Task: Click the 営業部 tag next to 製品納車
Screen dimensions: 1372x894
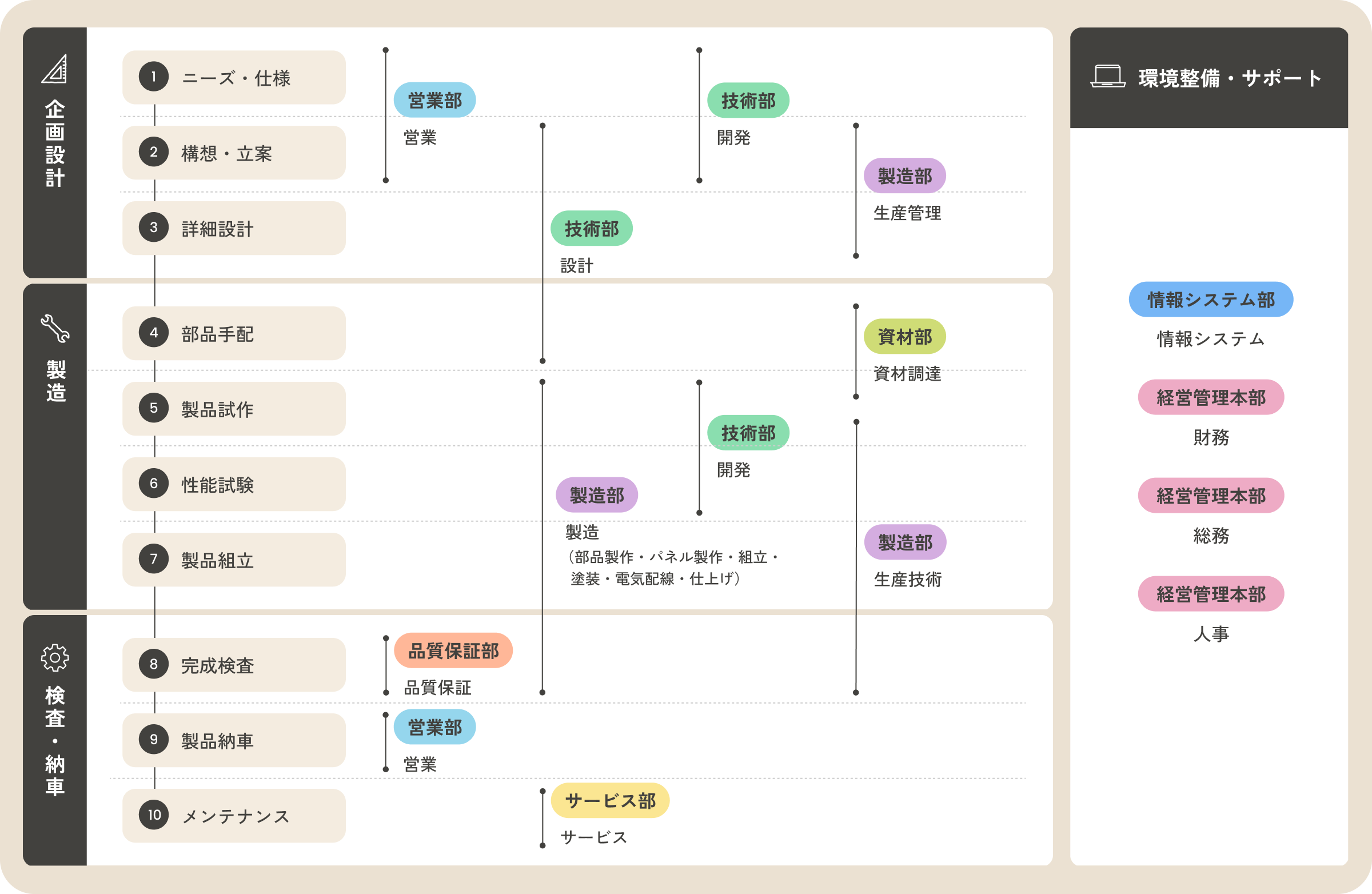Action: (434, 728)
